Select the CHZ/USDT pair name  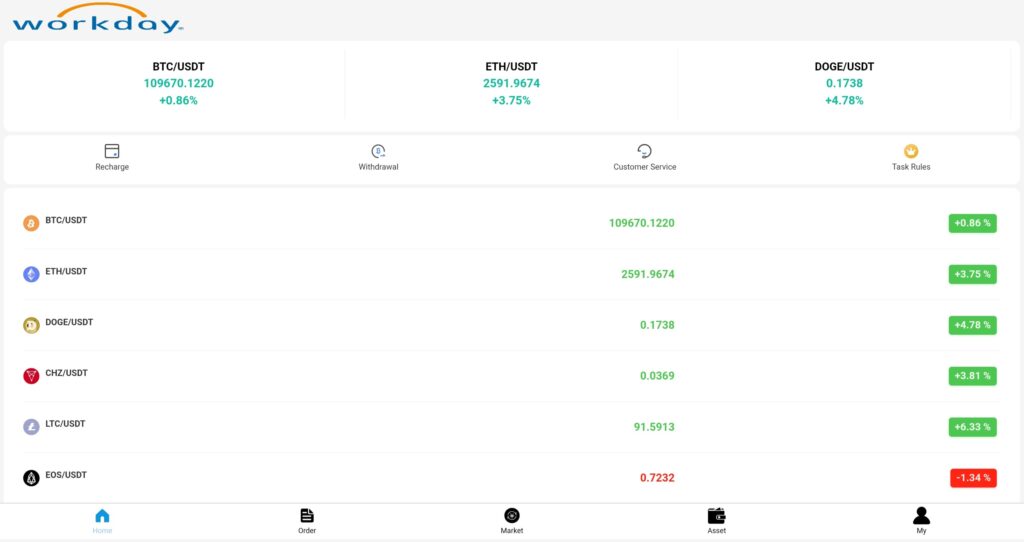67,373
